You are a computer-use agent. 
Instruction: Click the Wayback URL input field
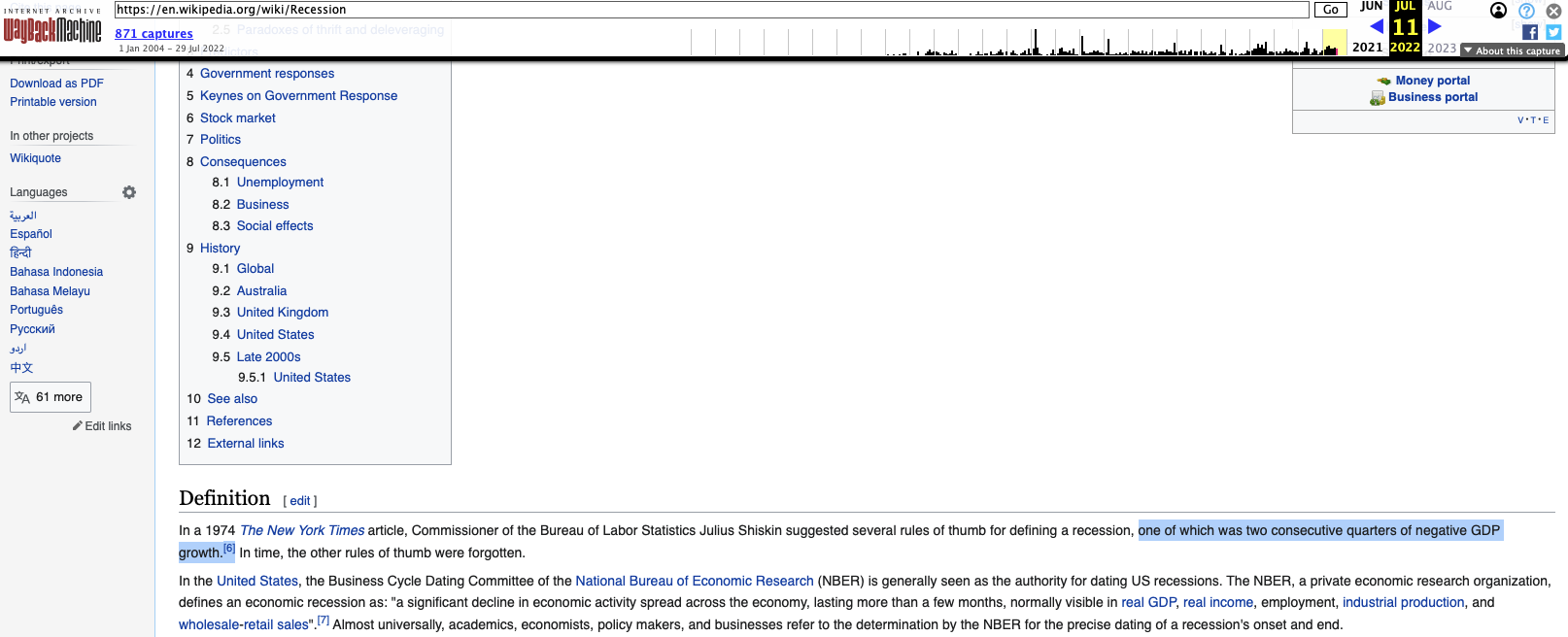711,10
